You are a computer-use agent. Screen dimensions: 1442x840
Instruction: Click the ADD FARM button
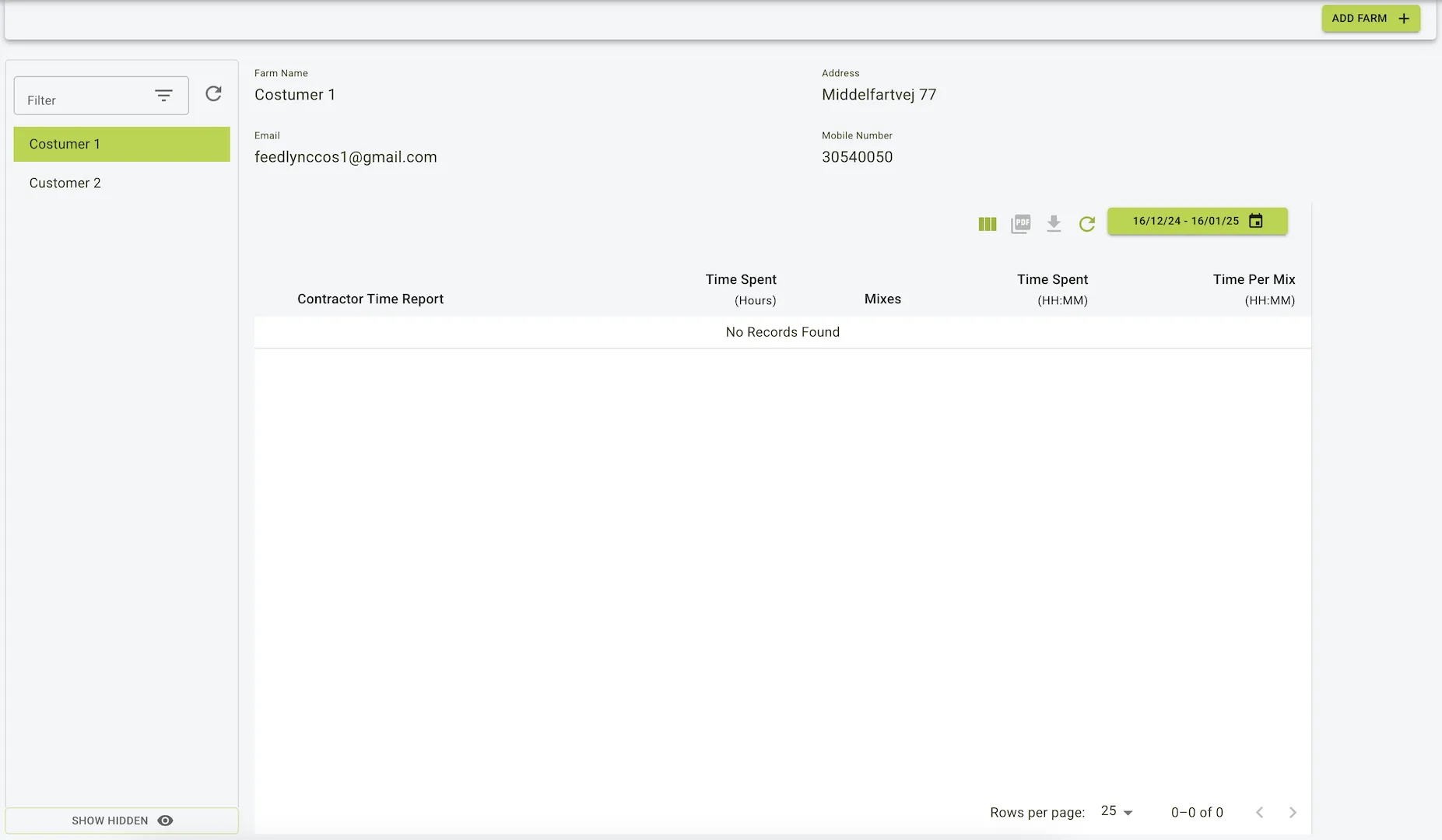coord(1370,18)
